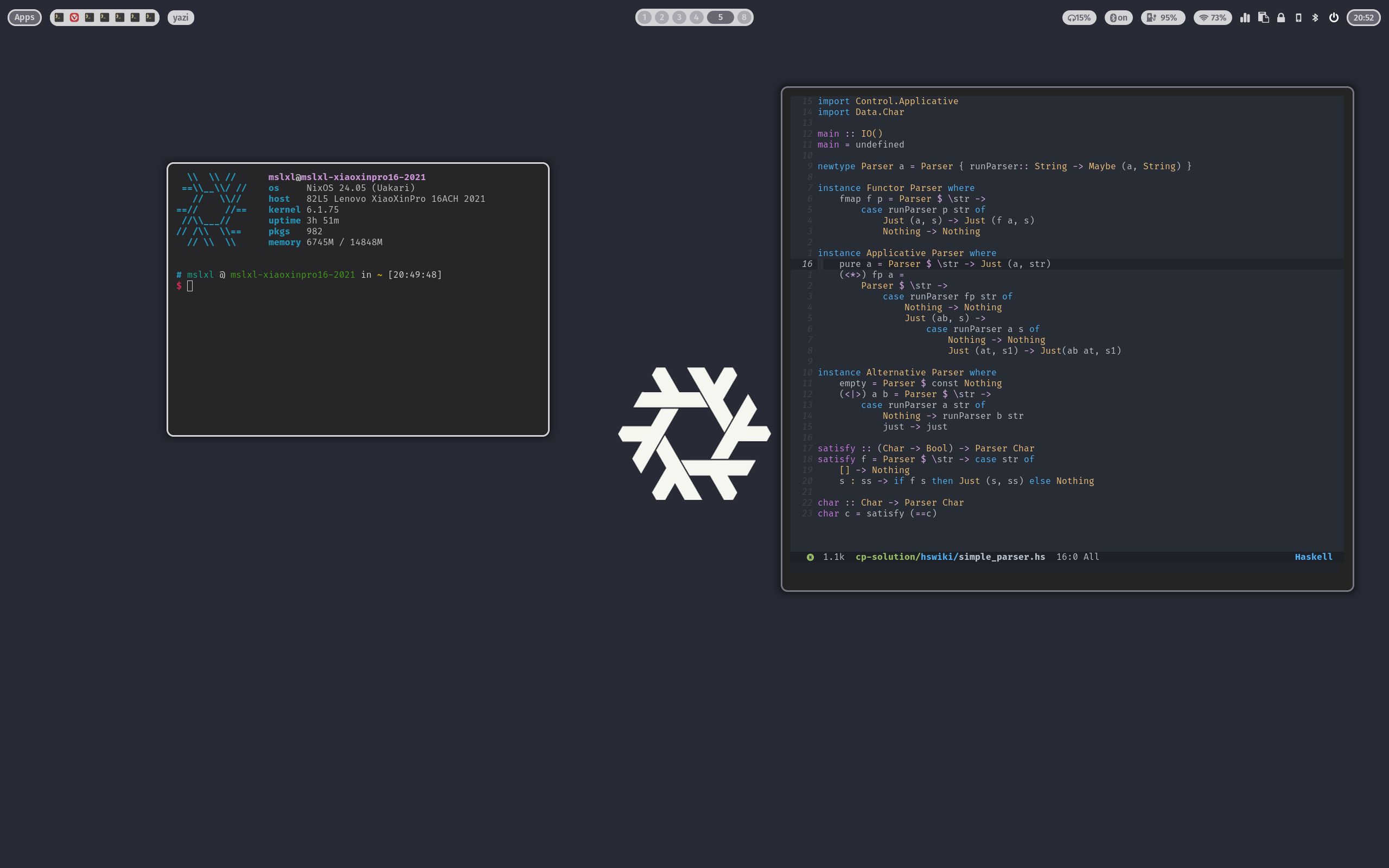1389x868 pixels.
Task: Toggle the standalone Bluetooth tray icon
Action: pos(1315,17)
